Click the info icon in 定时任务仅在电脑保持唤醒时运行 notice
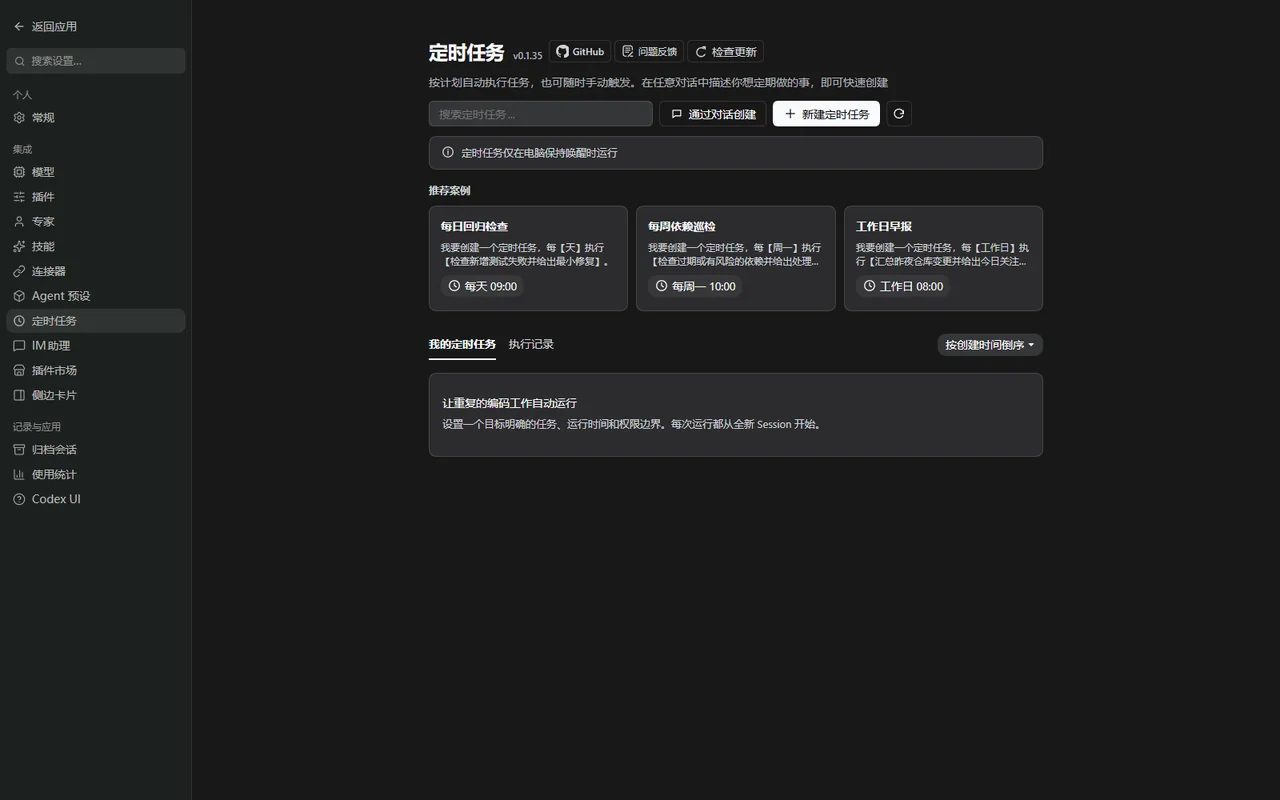The image size is (1280, 800). [x=448, y=153]
